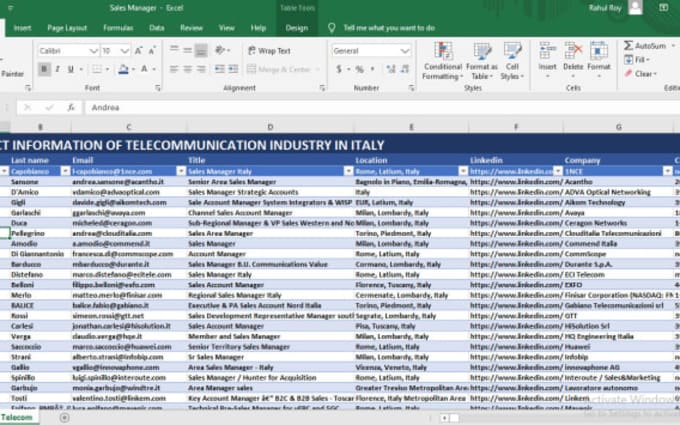Expand the Fill Color dropdown arrow

pos(133,69)
